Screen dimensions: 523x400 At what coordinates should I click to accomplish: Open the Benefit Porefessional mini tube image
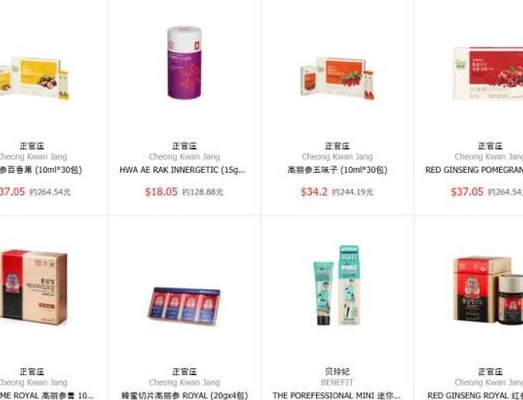337,285
